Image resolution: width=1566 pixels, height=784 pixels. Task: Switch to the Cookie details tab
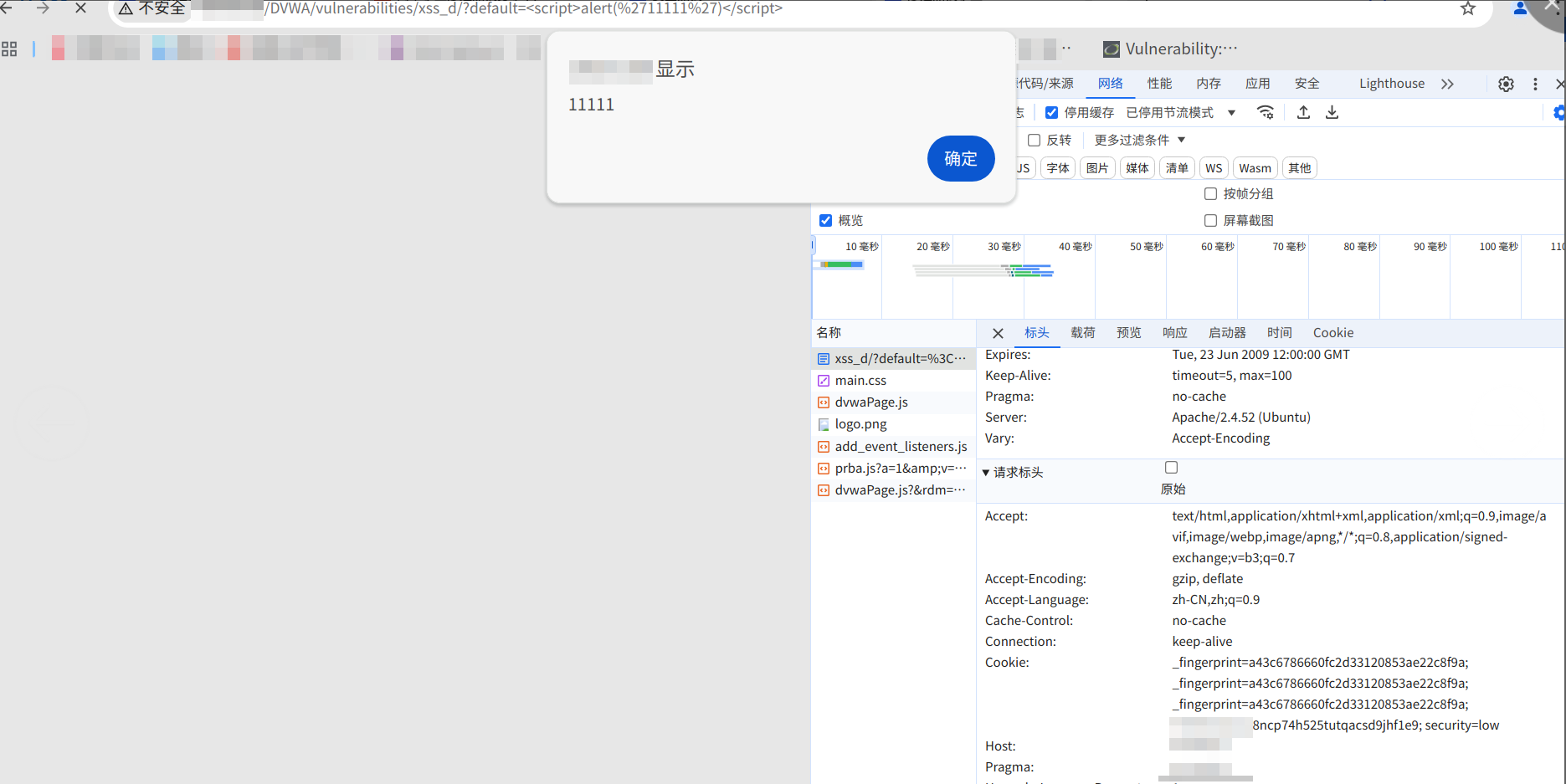pos(1333,333)
